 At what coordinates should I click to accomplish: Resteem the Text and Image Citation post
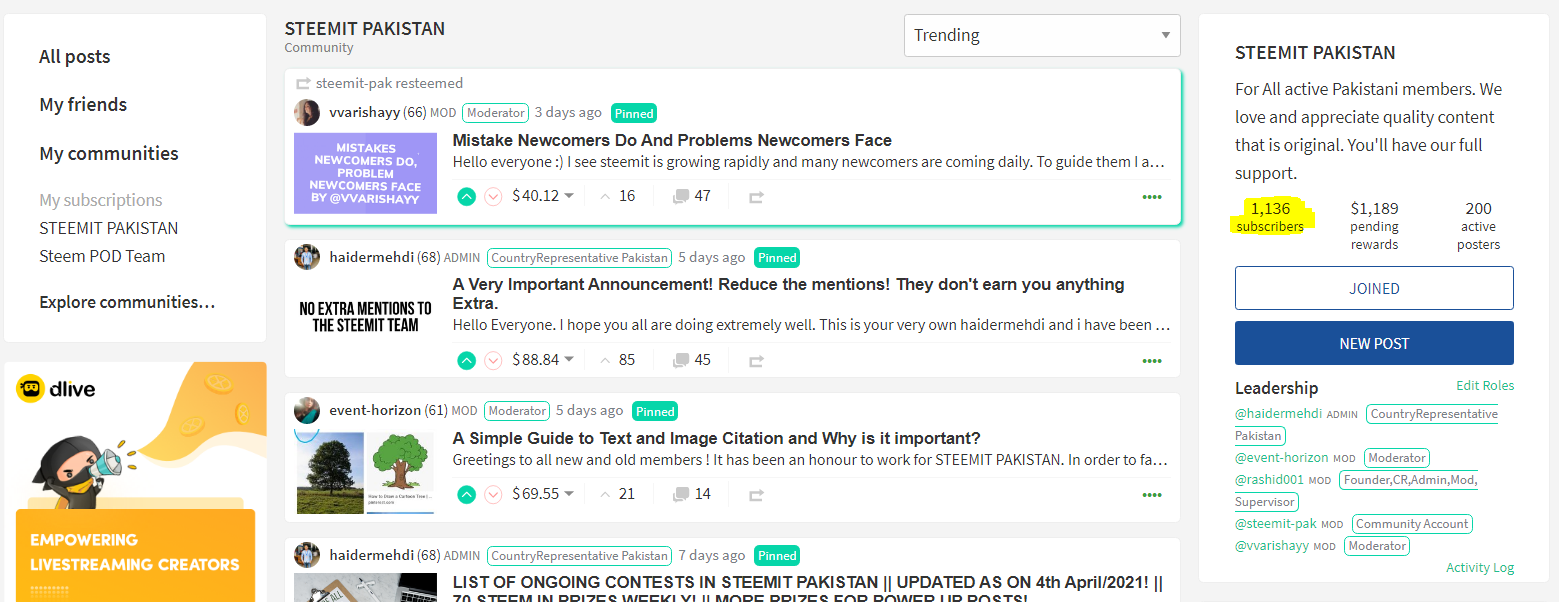[x=756, y=495]
